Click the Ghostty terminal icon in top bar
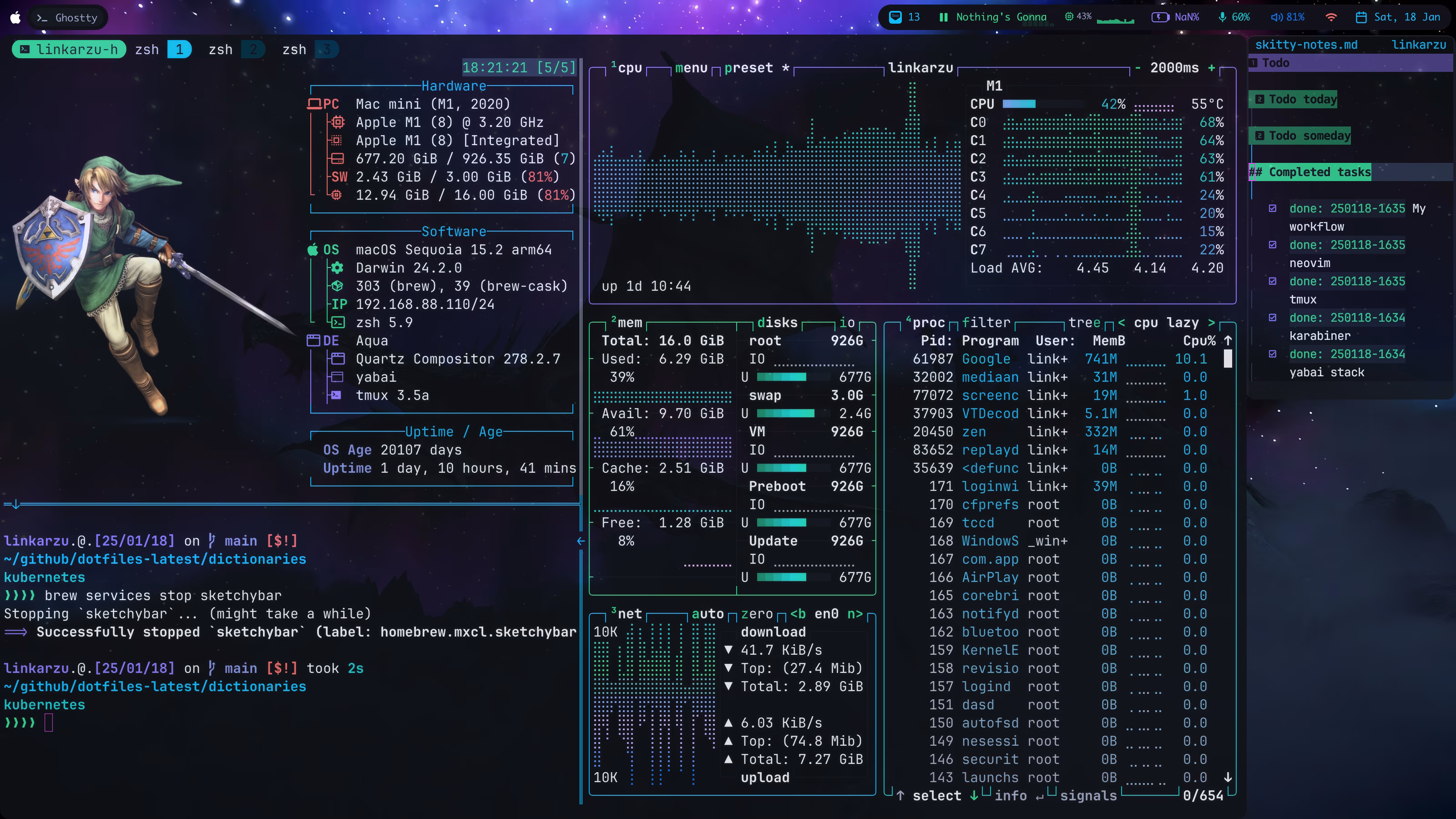The width and height of the screenshot is (1456, 819). coord(42,18)
